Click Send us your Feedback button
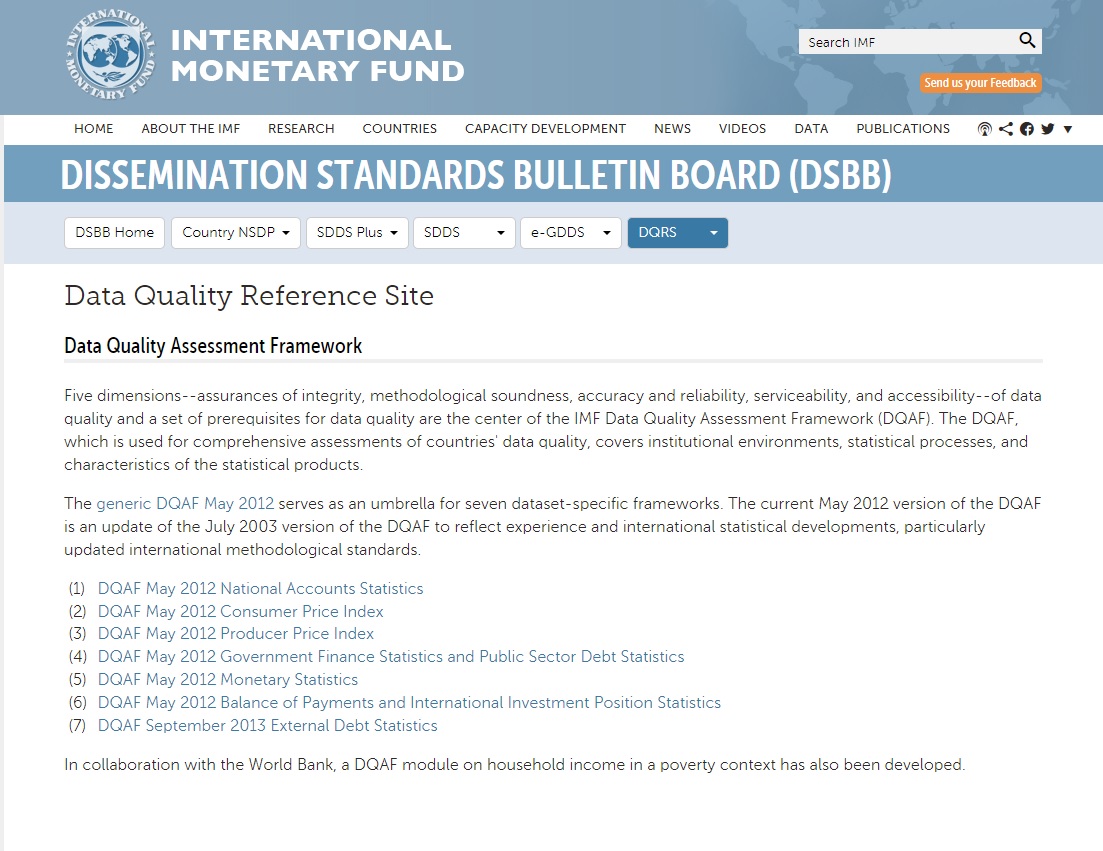 pos(981,83)
